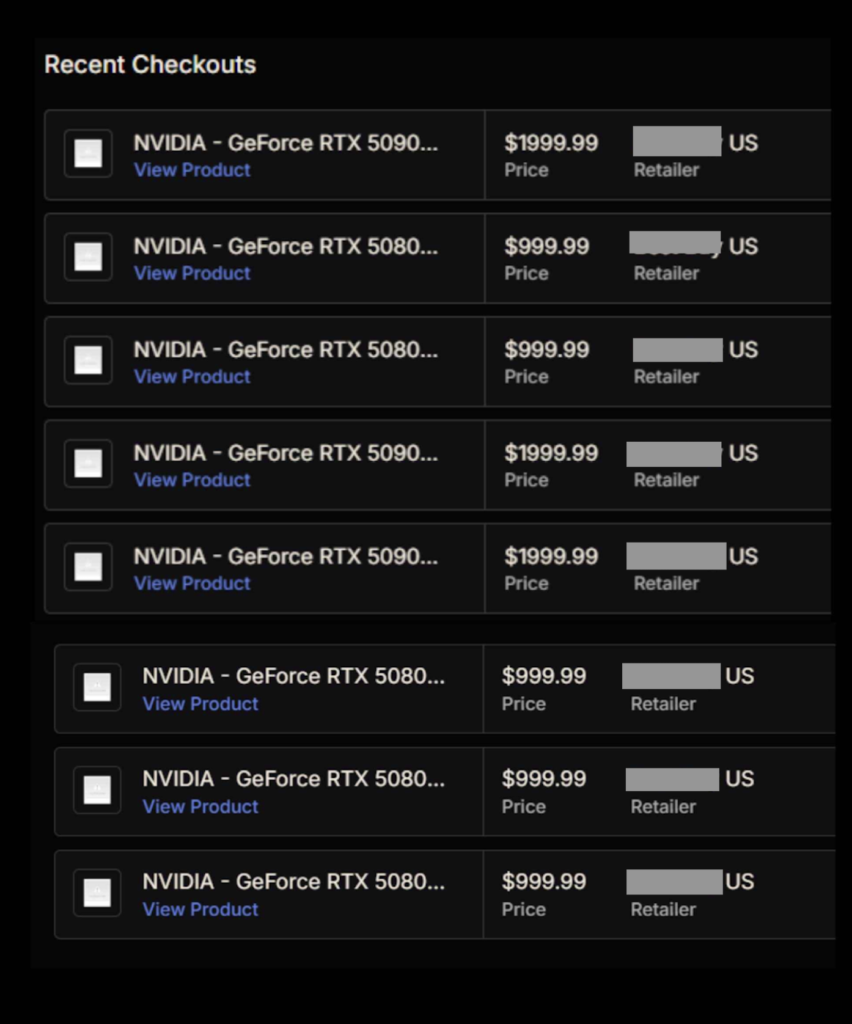Click the RTX 5090 product title in the first row
The height and width of the screenshot is (1024, 852).
(x=286, y=143)
